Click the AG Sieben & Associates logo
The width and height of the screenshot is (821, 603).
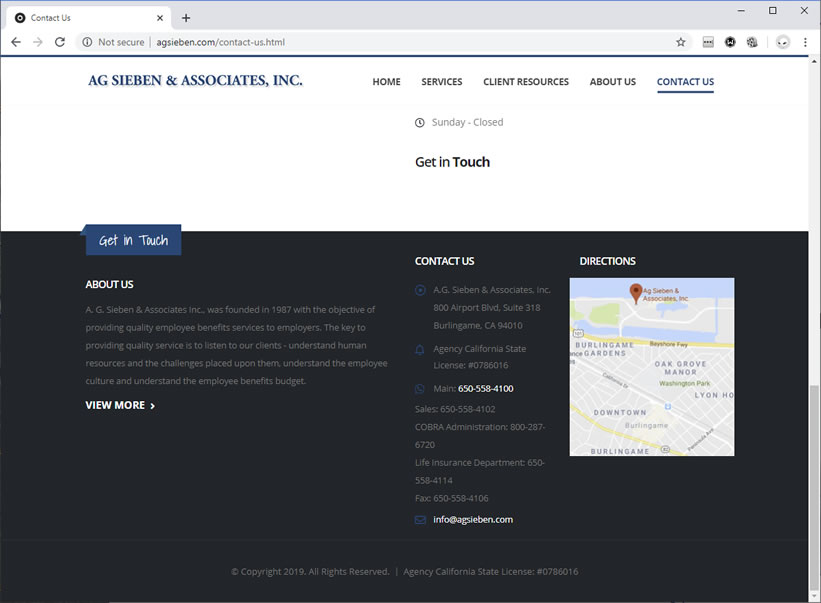(x=195, y=81)
